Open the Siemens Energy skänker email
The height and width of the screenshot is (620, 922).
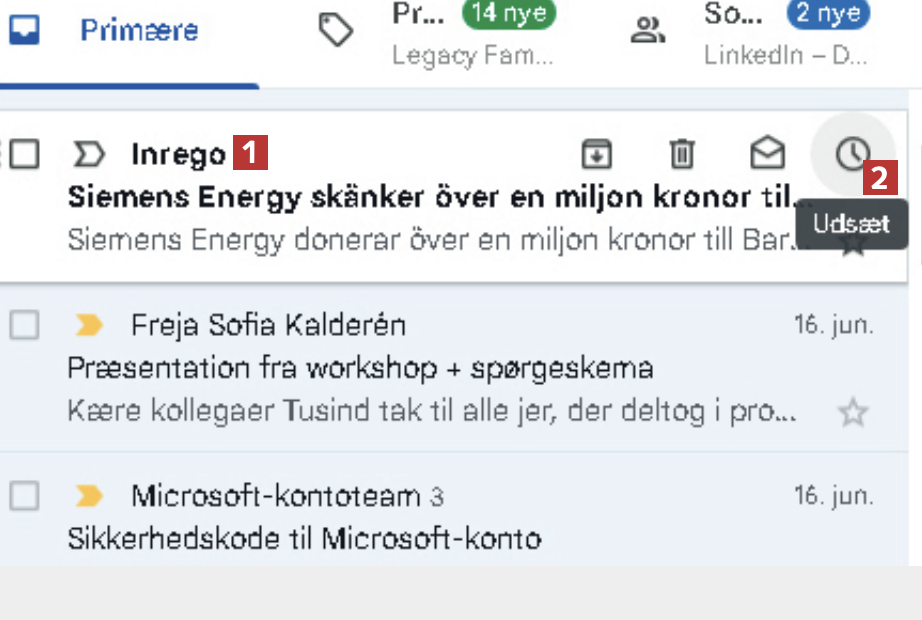coord(430,198)
